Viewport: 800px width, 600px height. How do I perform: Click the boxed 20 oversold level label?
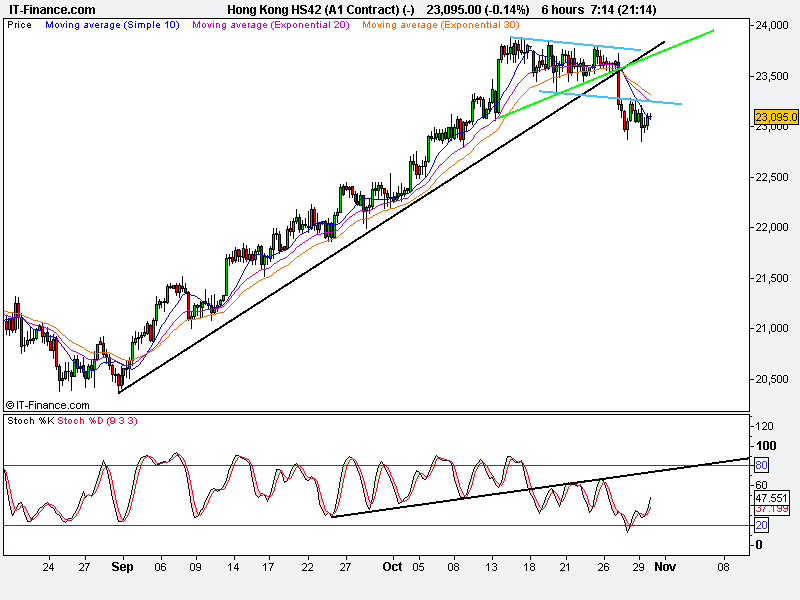point(762,525)
